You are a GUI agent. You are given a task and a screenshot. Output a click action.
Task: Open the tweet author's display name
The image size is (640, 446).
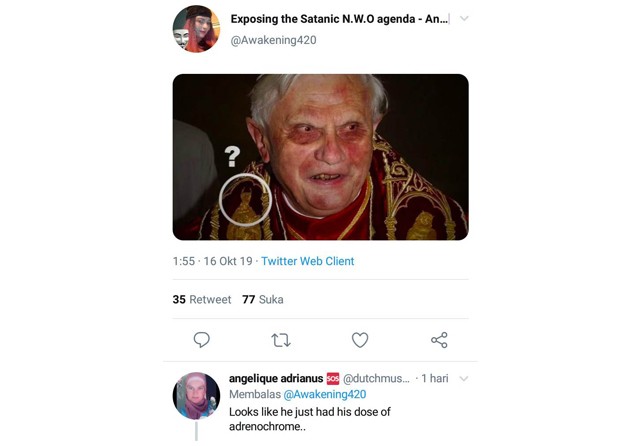pos(339,19)
